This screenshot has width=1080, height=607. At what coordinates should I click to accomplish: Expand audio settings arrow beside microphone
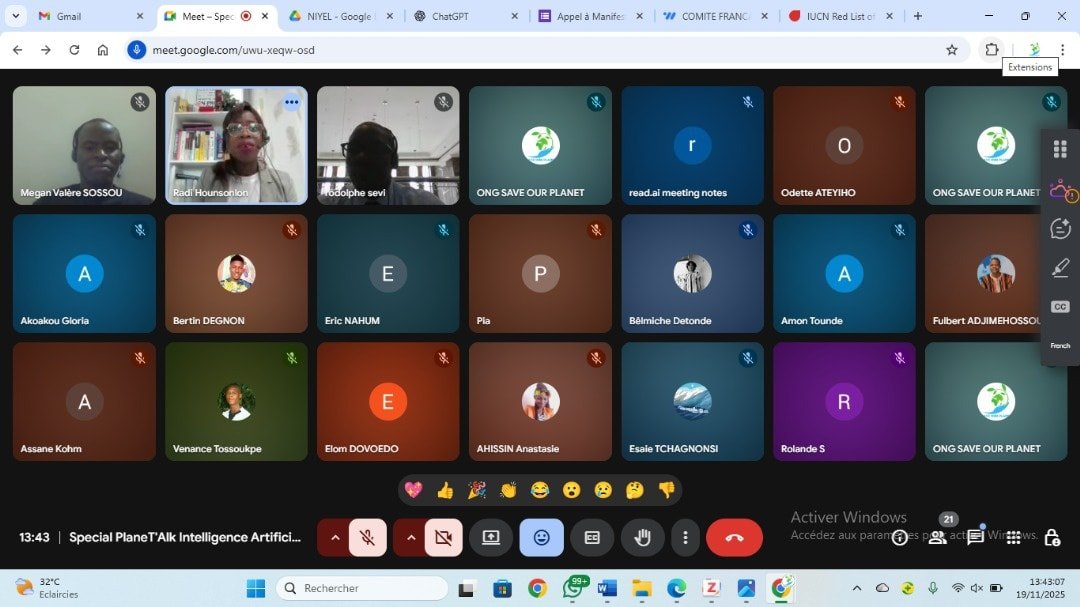[x=335, y=538]
